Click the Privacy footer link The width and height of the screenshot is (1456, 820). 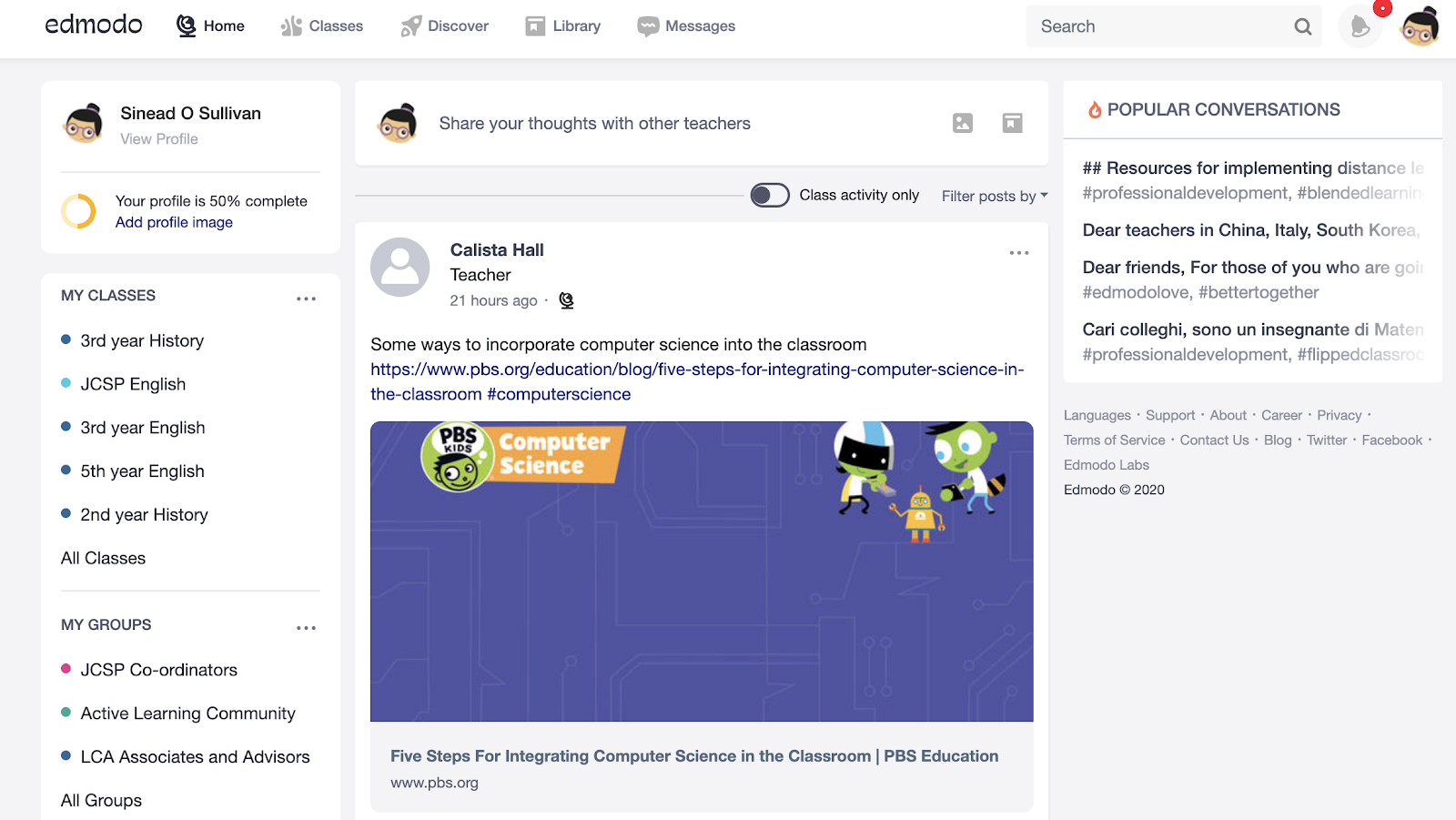(x=1340, y=415)
